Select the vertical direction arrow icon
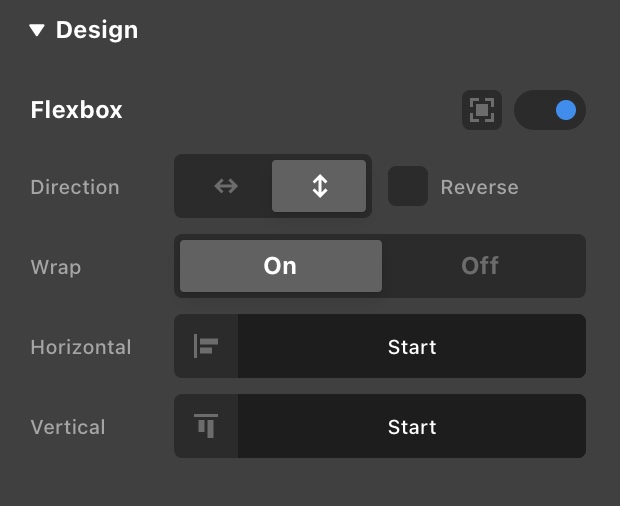The image size is (620, 506). (x=319, y=187)
